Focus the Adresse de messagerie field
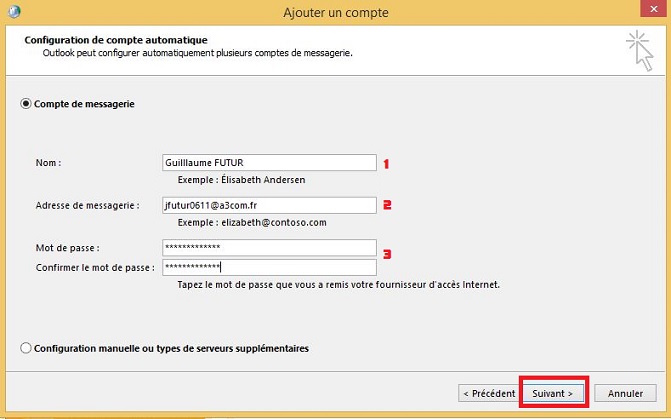671x419 pixels. coord(269,205)
